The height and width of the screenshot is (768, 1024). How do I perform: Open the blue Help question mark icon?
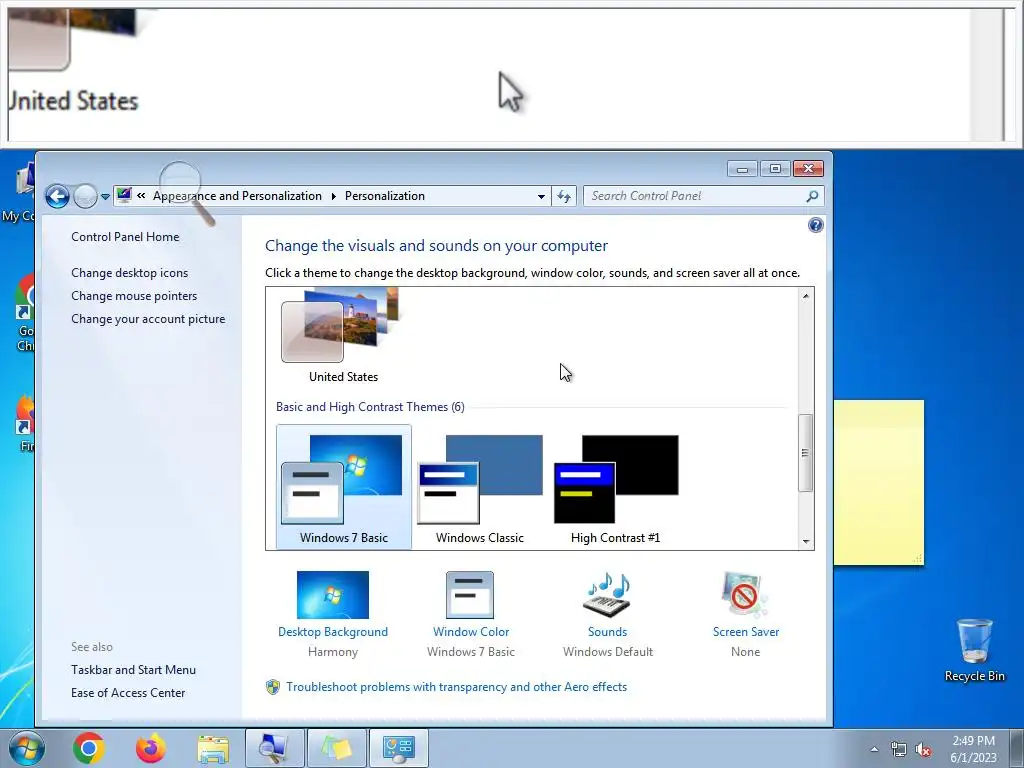click(x=815, y=225)
